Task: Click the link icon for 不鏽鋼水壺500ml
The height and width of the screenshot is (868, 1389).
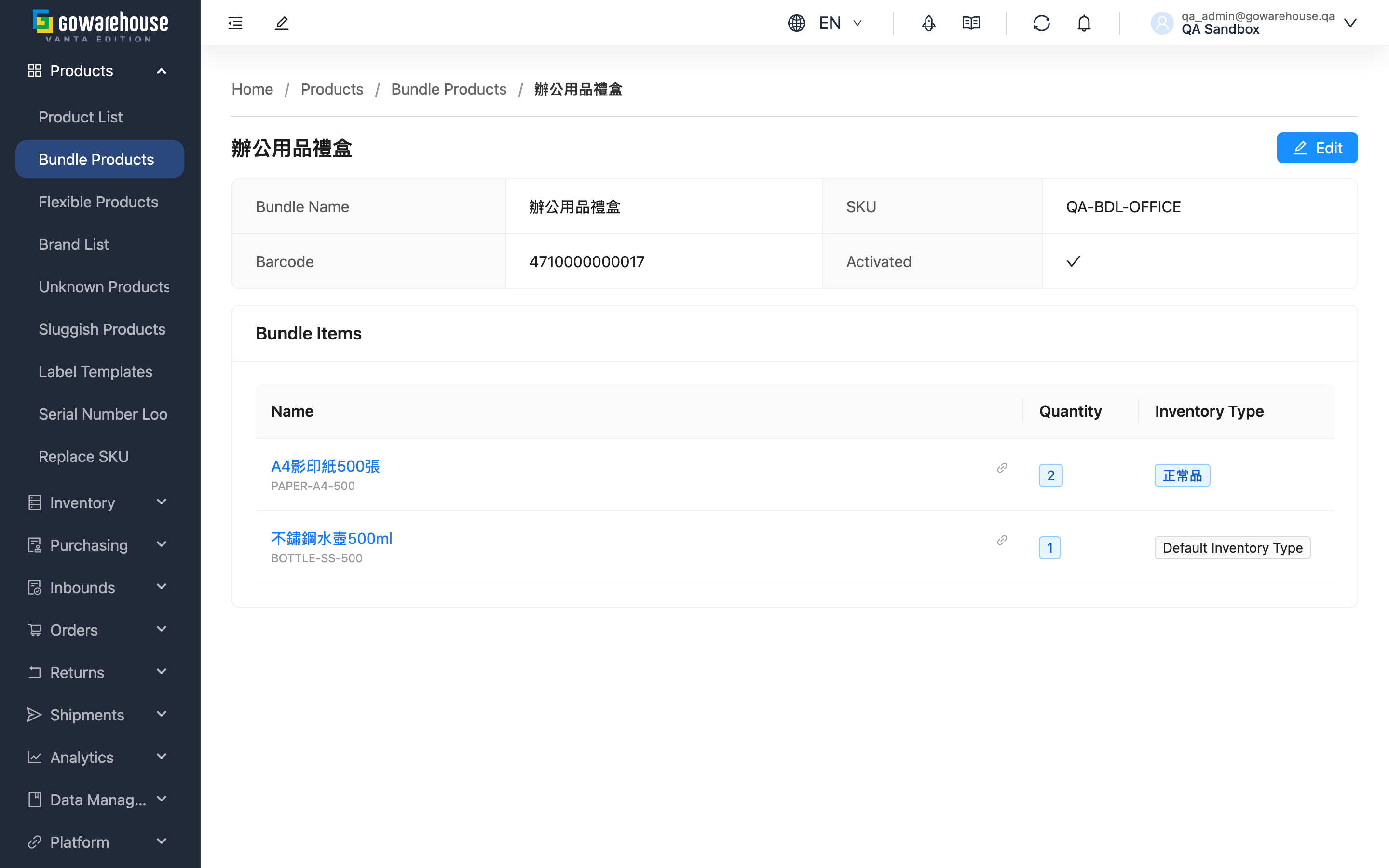Action: coord(1002,540)
